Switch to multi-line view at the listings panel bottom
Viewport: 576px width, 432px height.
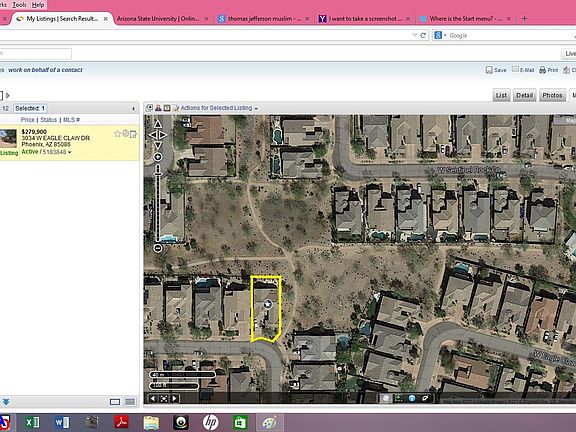[130, 402]
